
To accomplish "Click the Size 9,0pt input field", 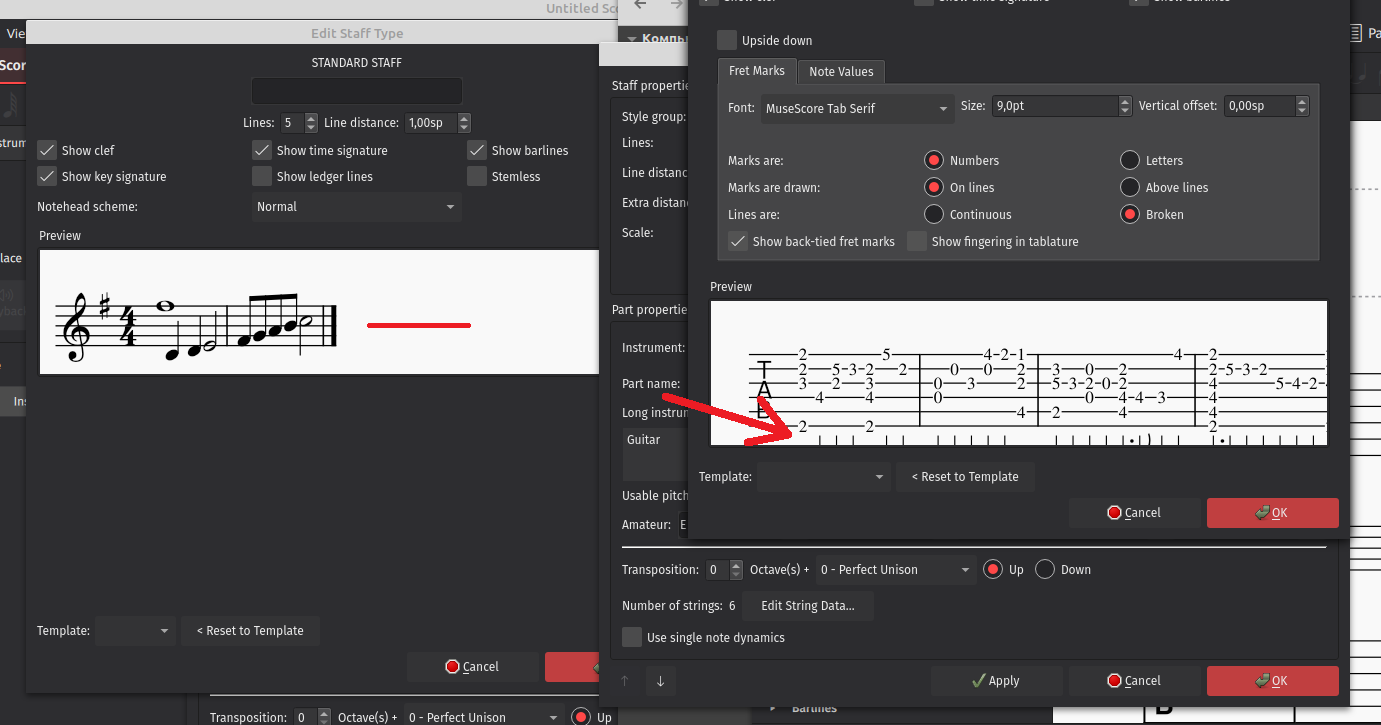I will pyautogui.click(x=1054, y=106).
